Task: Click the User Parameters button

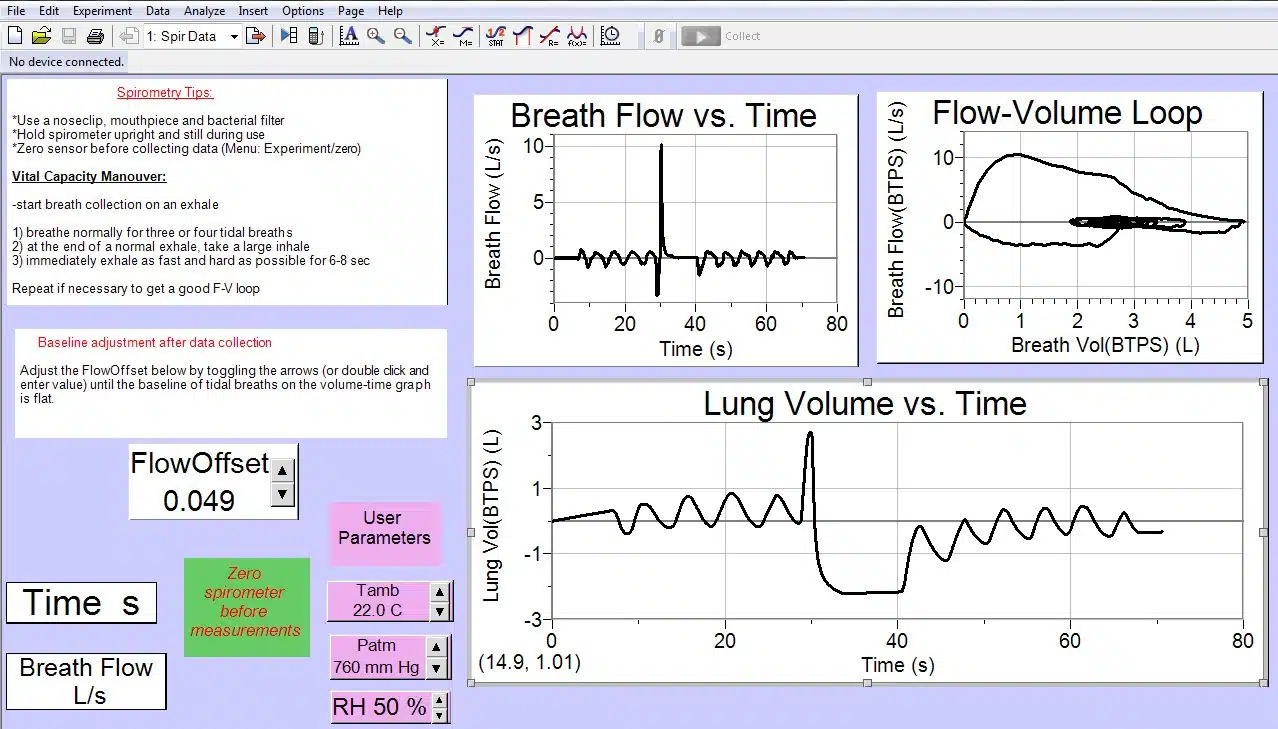Action: click(x=385, y=527)
